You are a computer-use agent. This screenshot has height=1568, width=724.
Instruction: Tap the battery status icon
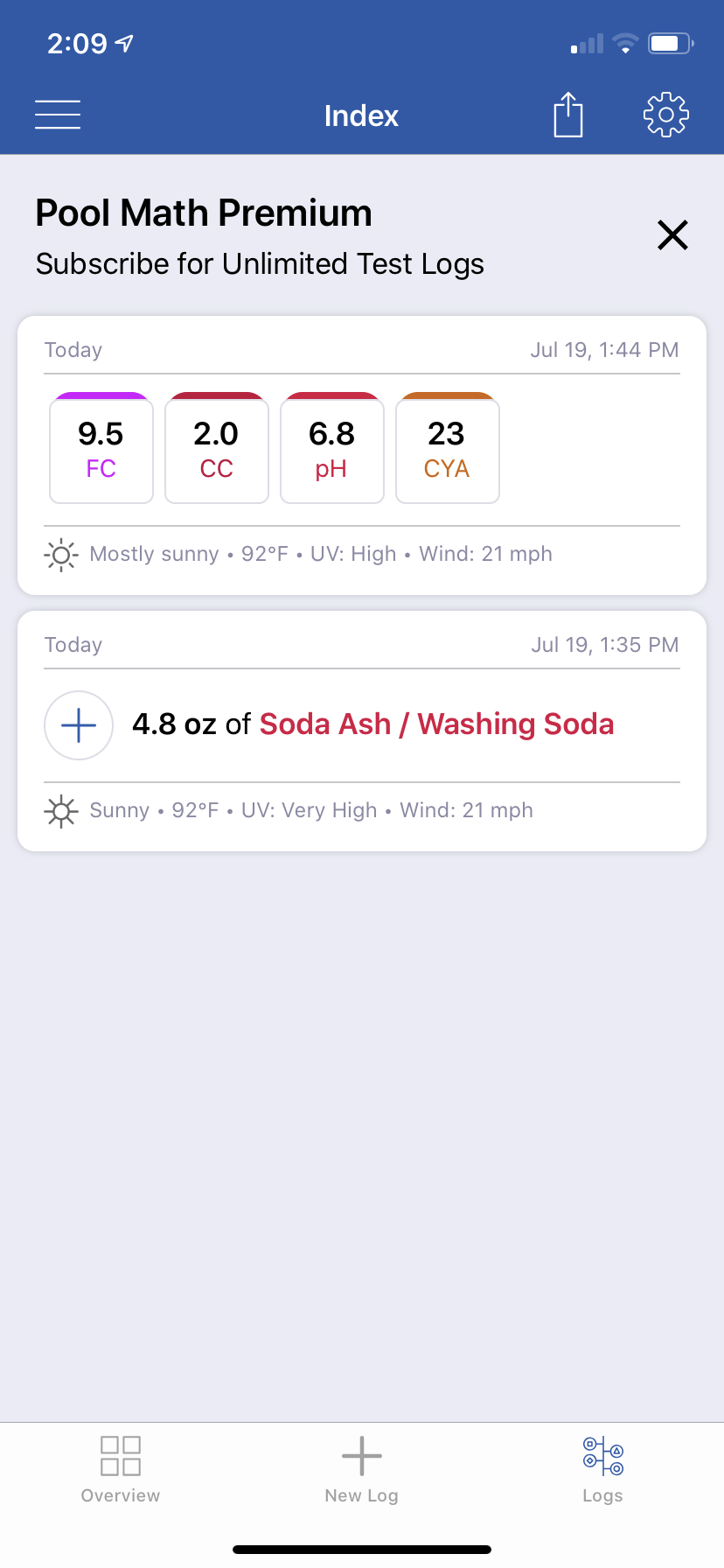coord(671,43)
